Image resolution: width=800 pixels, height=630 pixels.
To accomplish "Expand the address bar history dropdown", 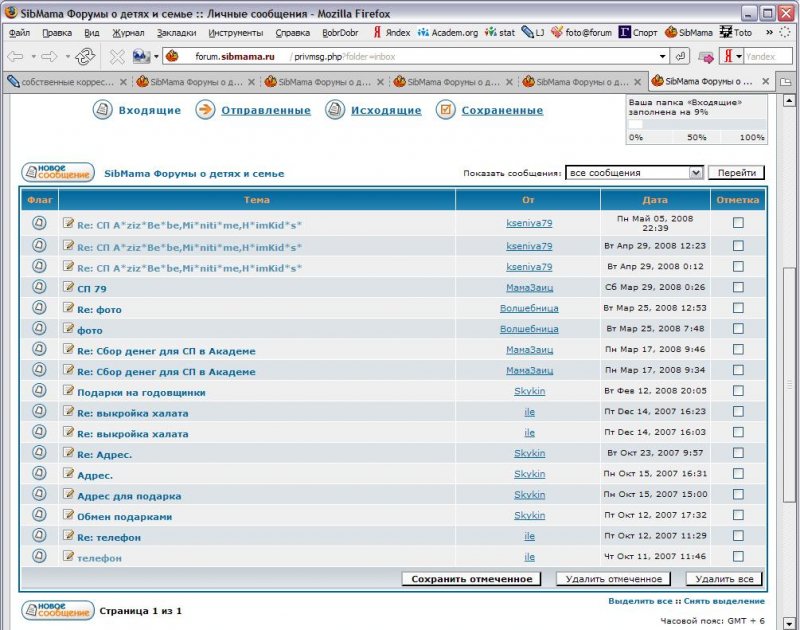I will [662, 57].
